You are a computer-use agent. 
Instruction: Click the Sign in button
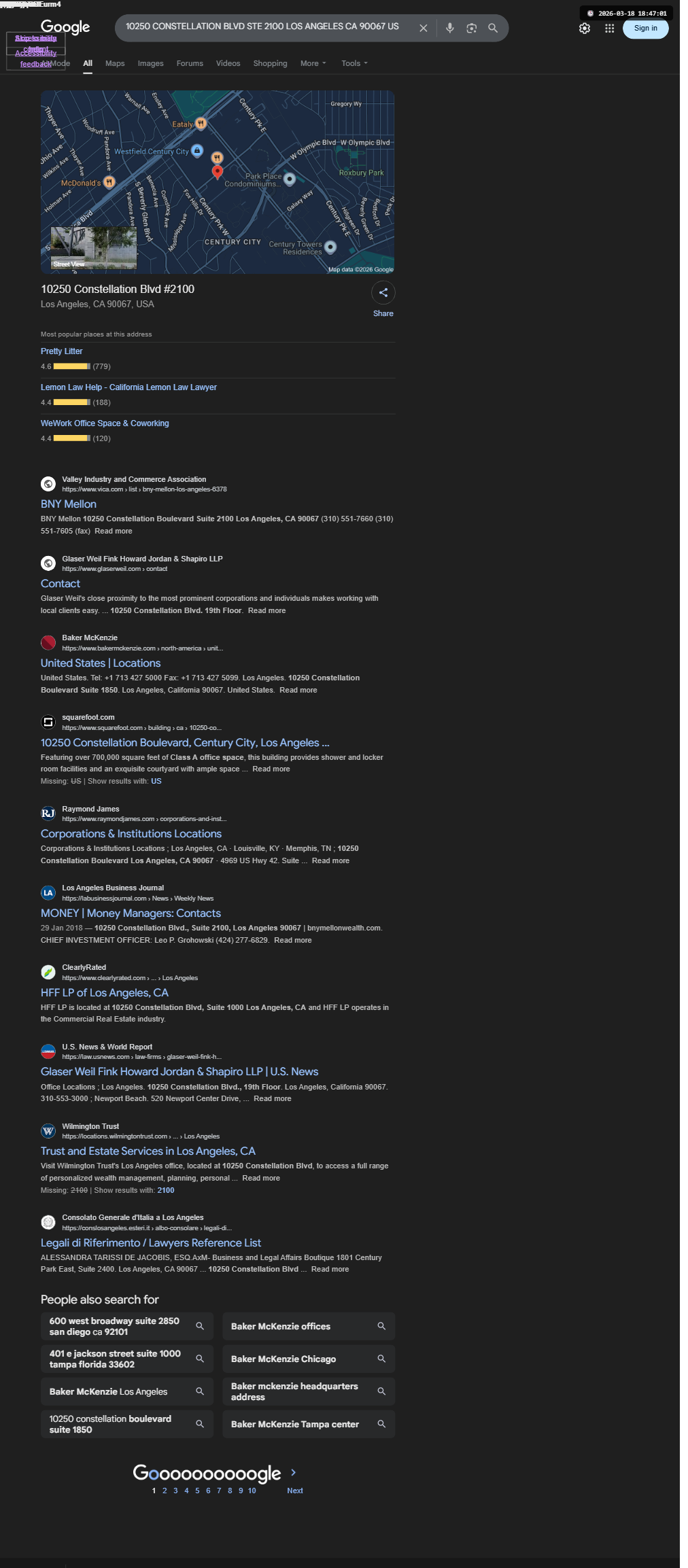tap(646, 28)
